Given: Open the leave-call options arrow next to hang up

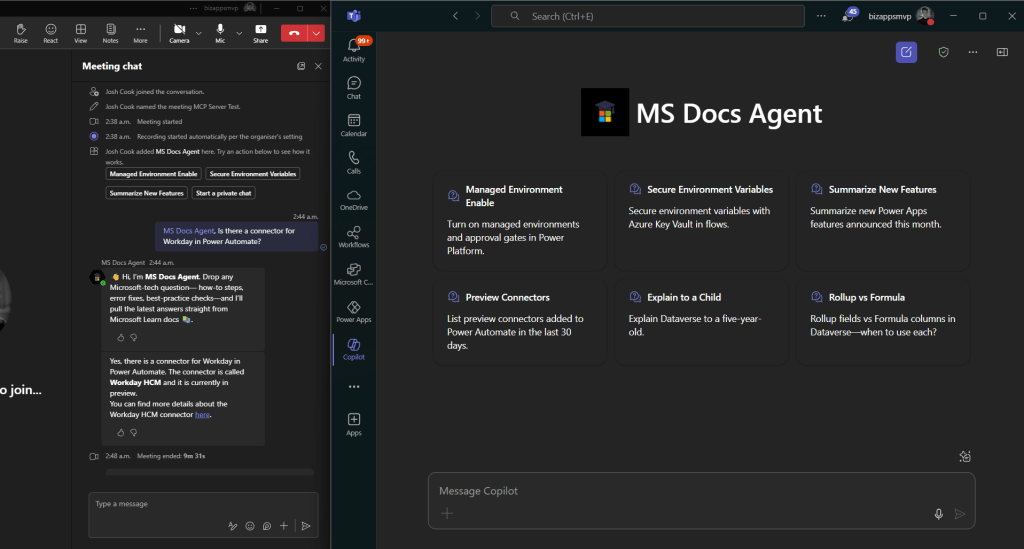Looking at the screenshot, I should click(318, 32).
